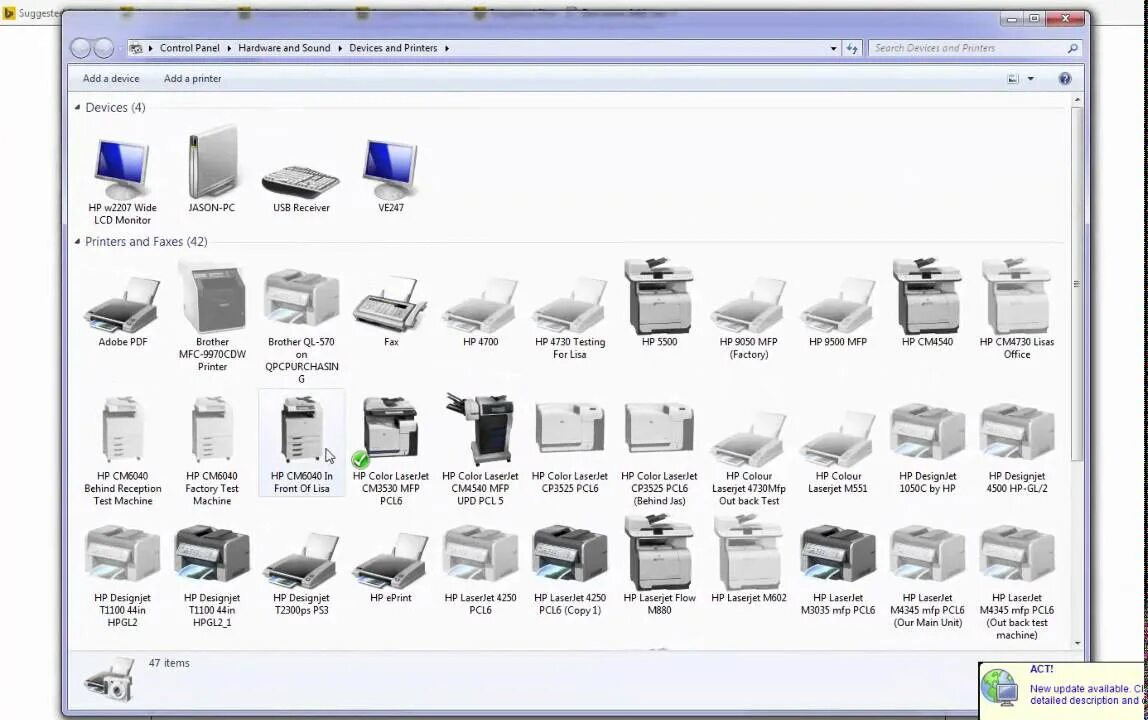This screenshot has width=1148, height=720.
Task: Select the HP 5500 printer
Action: point(659,302)
